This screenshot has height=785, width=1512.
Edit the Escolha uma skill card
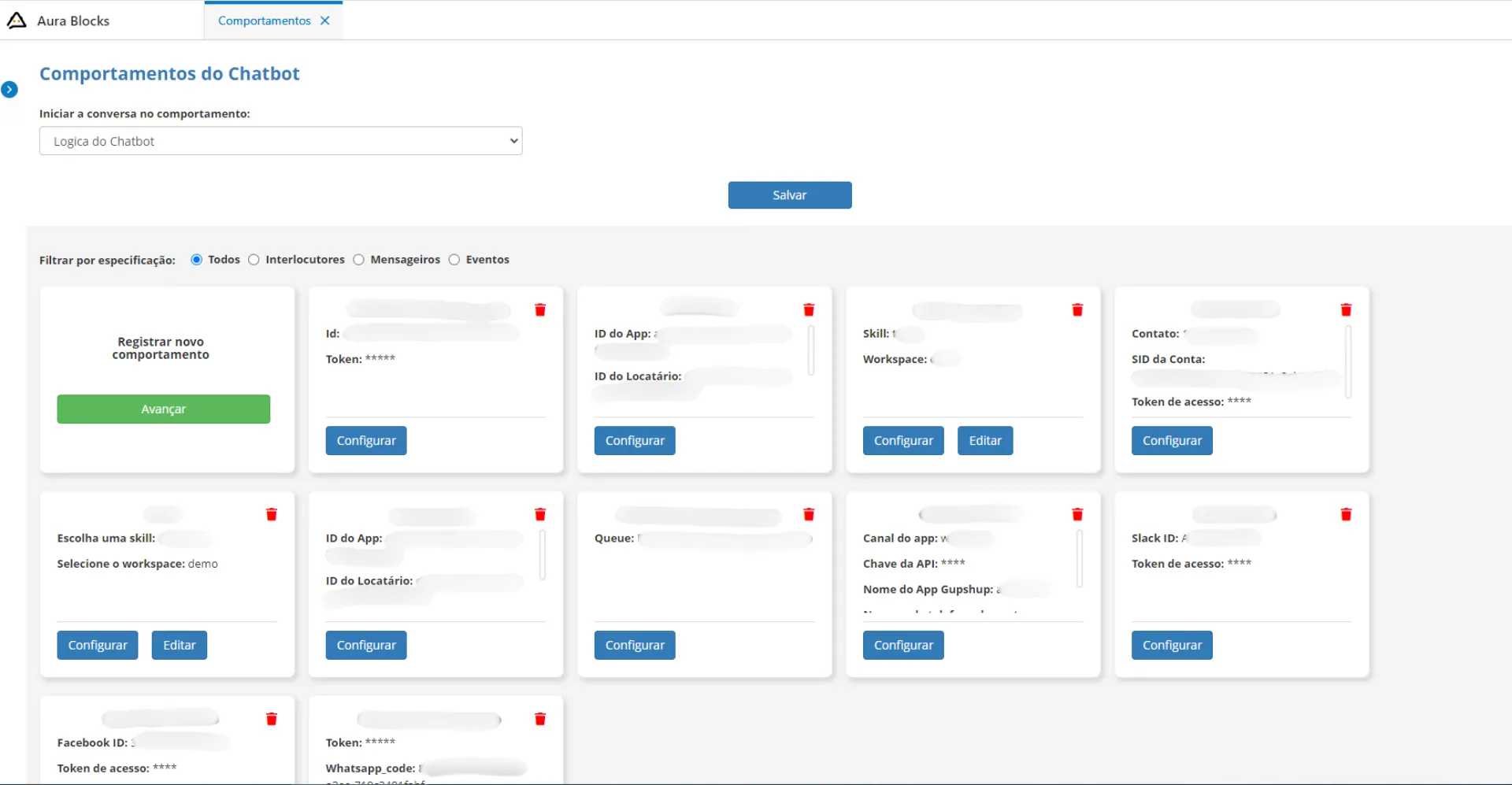[180, 645]
